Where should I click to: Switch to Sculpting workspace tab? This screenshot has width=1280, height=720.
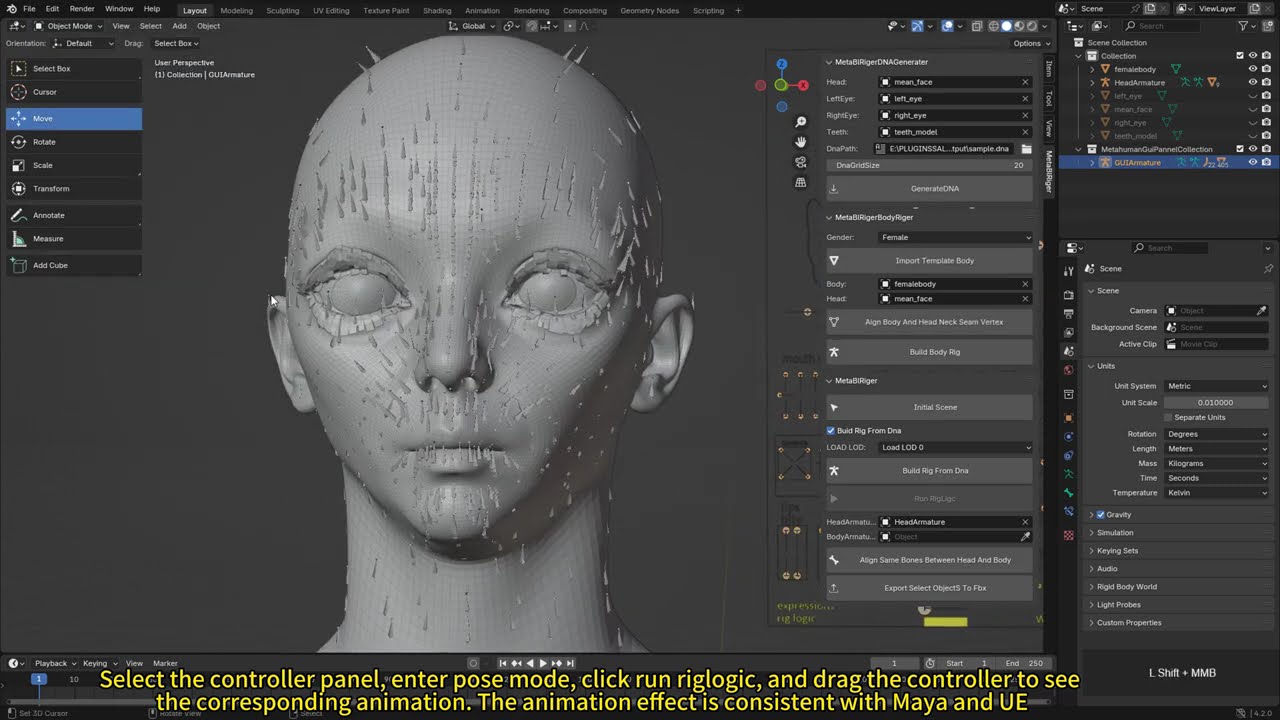pyautogui.click(x=282, y=10)
